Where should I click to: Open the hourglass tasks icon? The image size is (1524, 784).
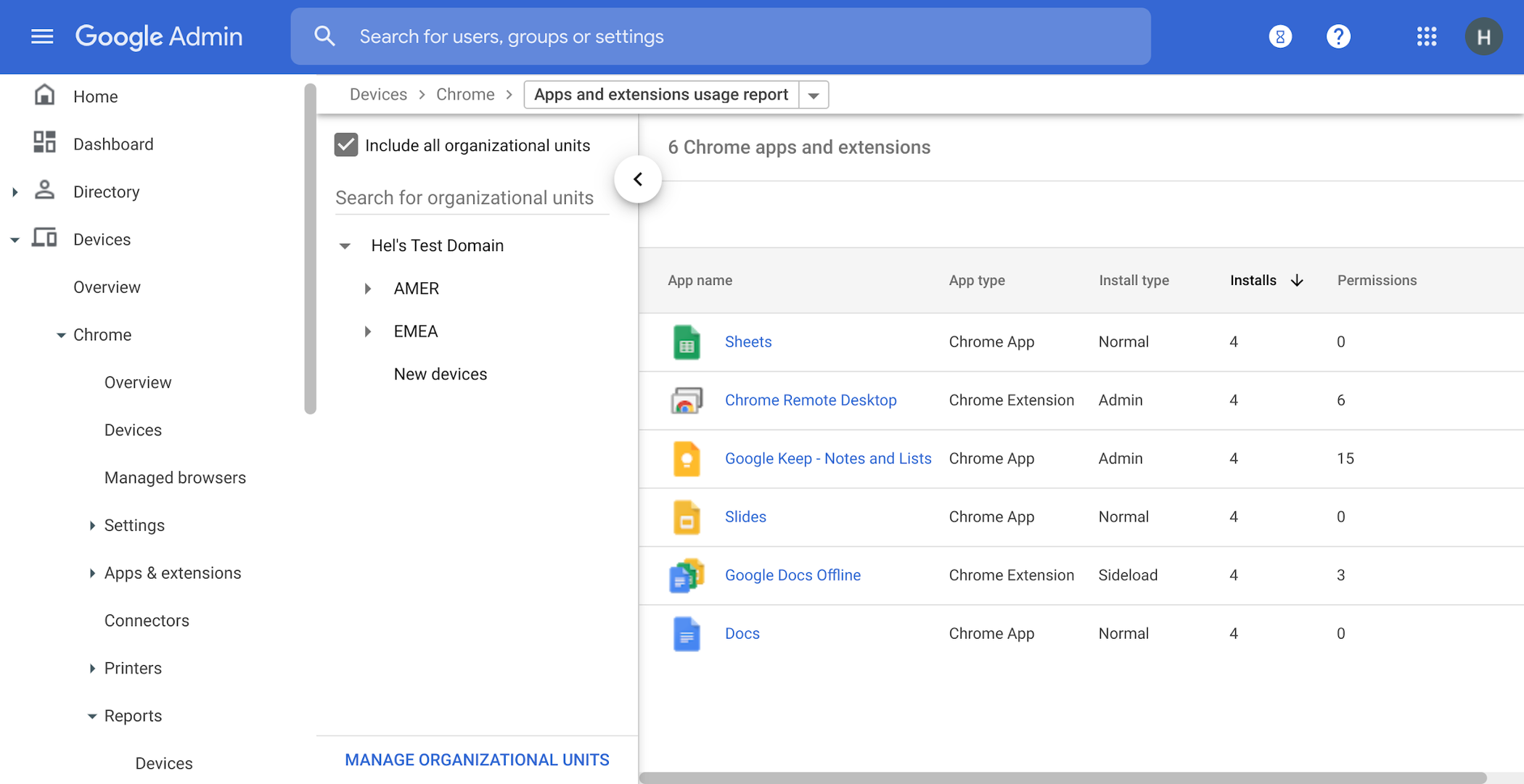[x=1280, y=36]
